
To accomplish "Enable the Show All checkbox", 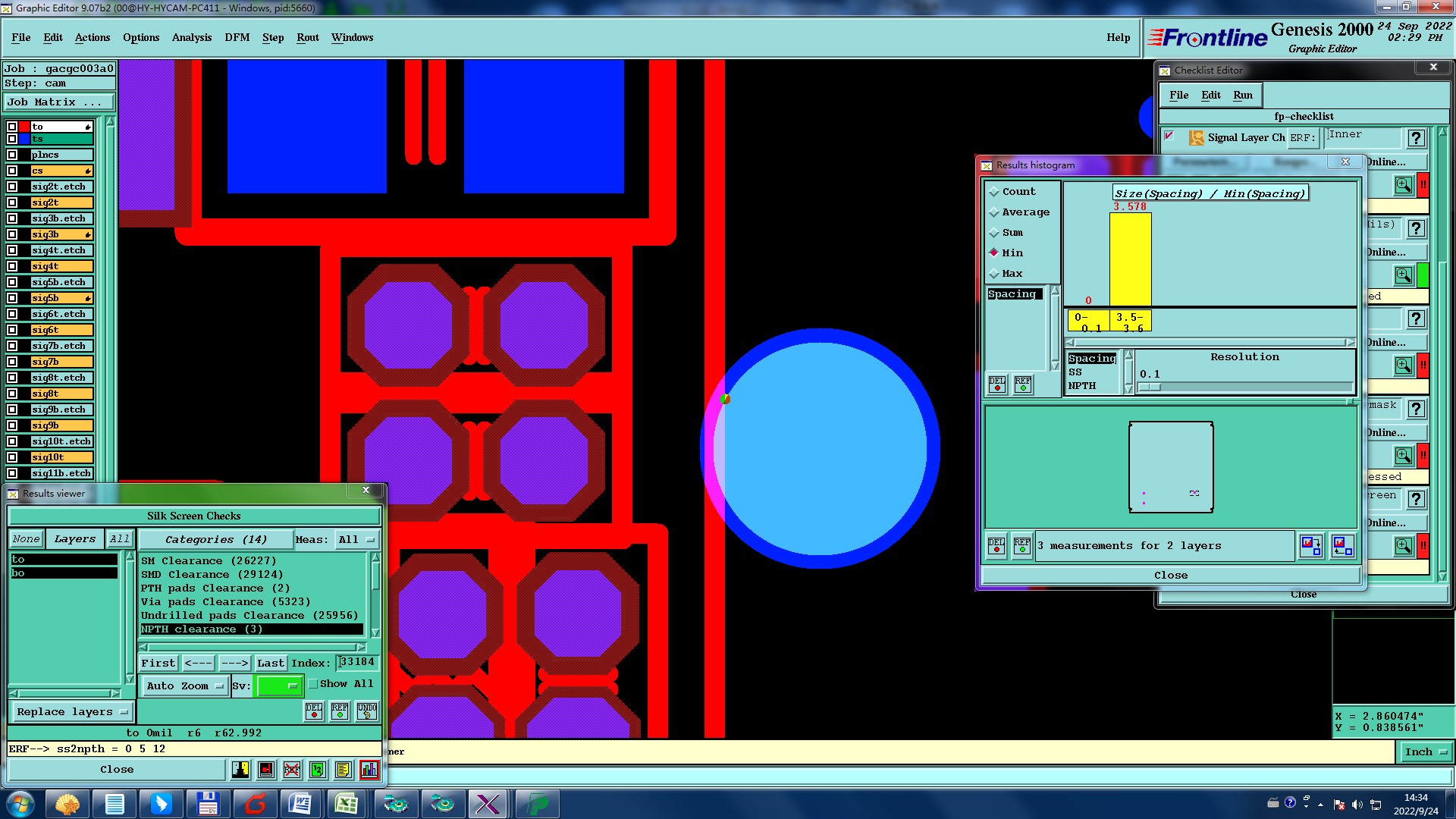I will coord(312,684).
